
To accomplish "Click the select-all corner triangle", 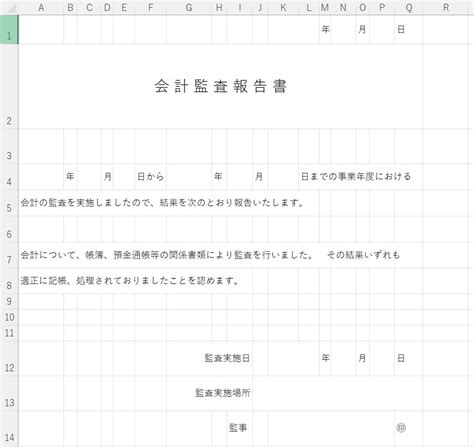I will coord(9,7).
